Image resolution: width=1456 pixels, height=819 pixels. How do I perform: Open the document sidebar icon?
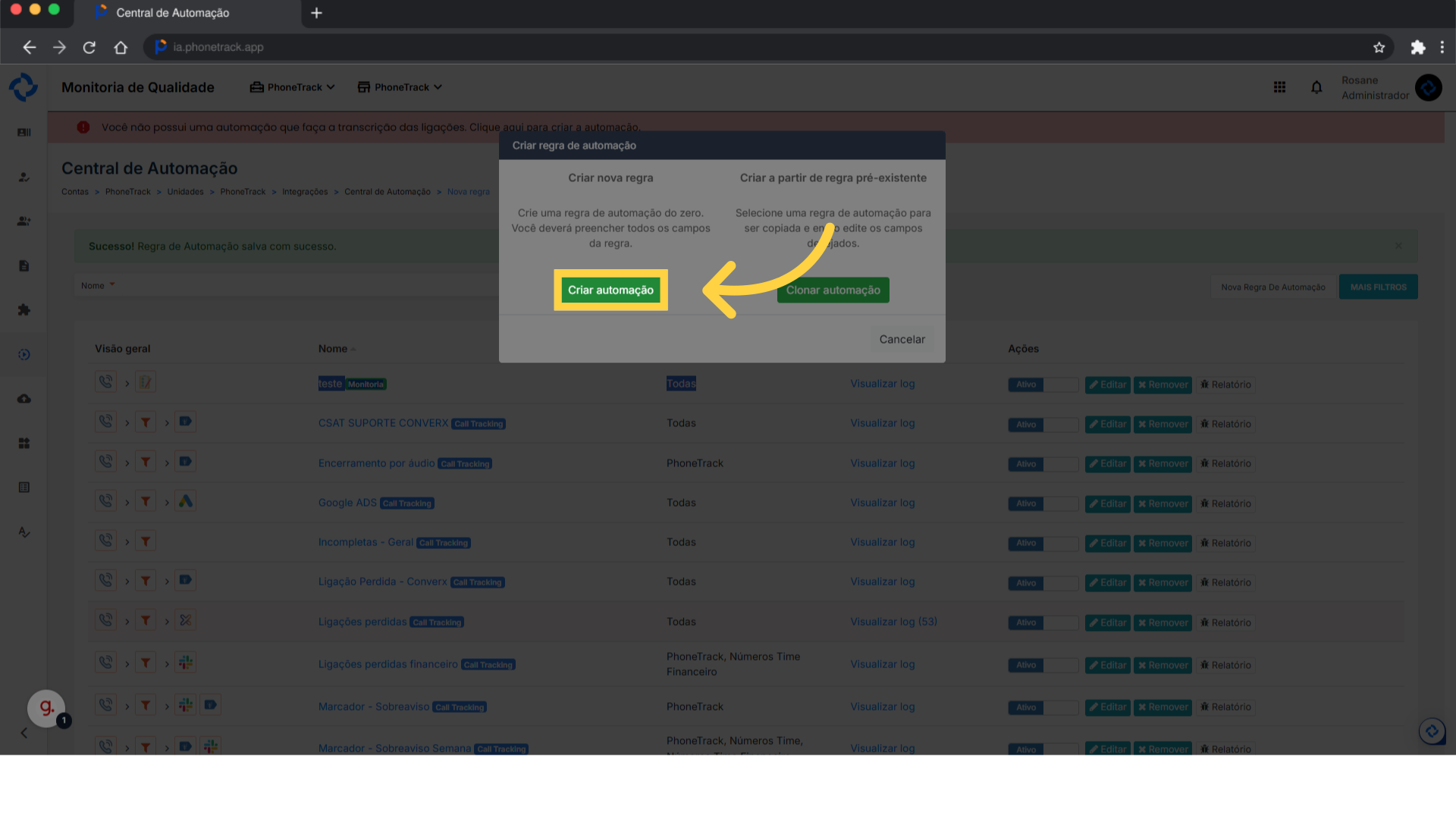tap(24, 265)
